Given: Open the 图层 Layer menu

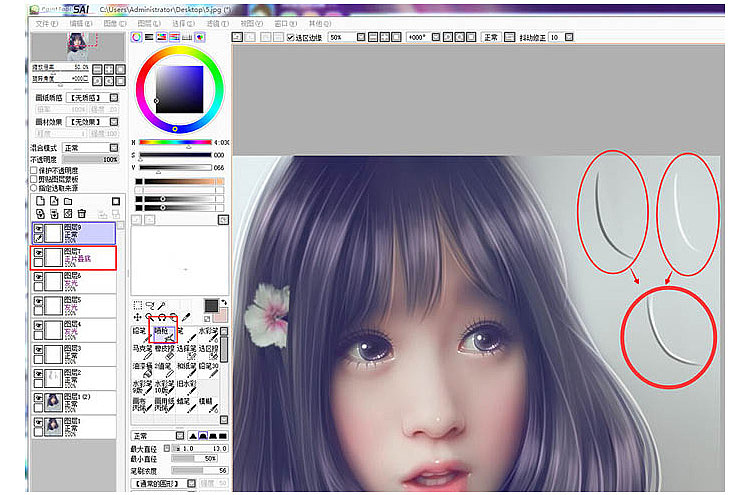Looking at the screenshot, I should point(149,23).
